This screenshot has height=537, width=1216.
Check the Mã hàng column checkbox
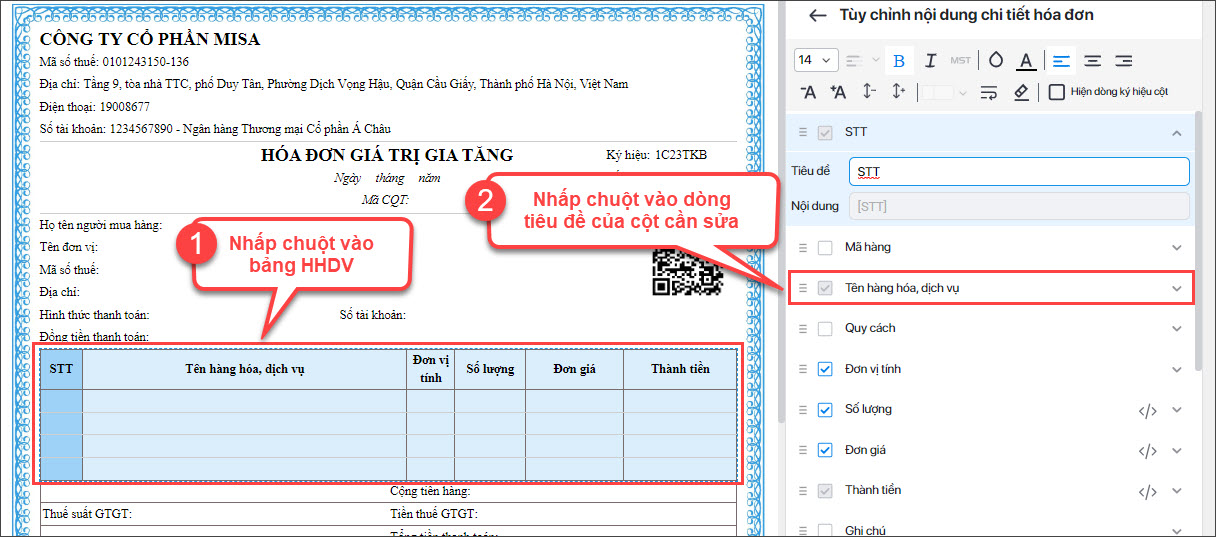click(x=825, y=247)
